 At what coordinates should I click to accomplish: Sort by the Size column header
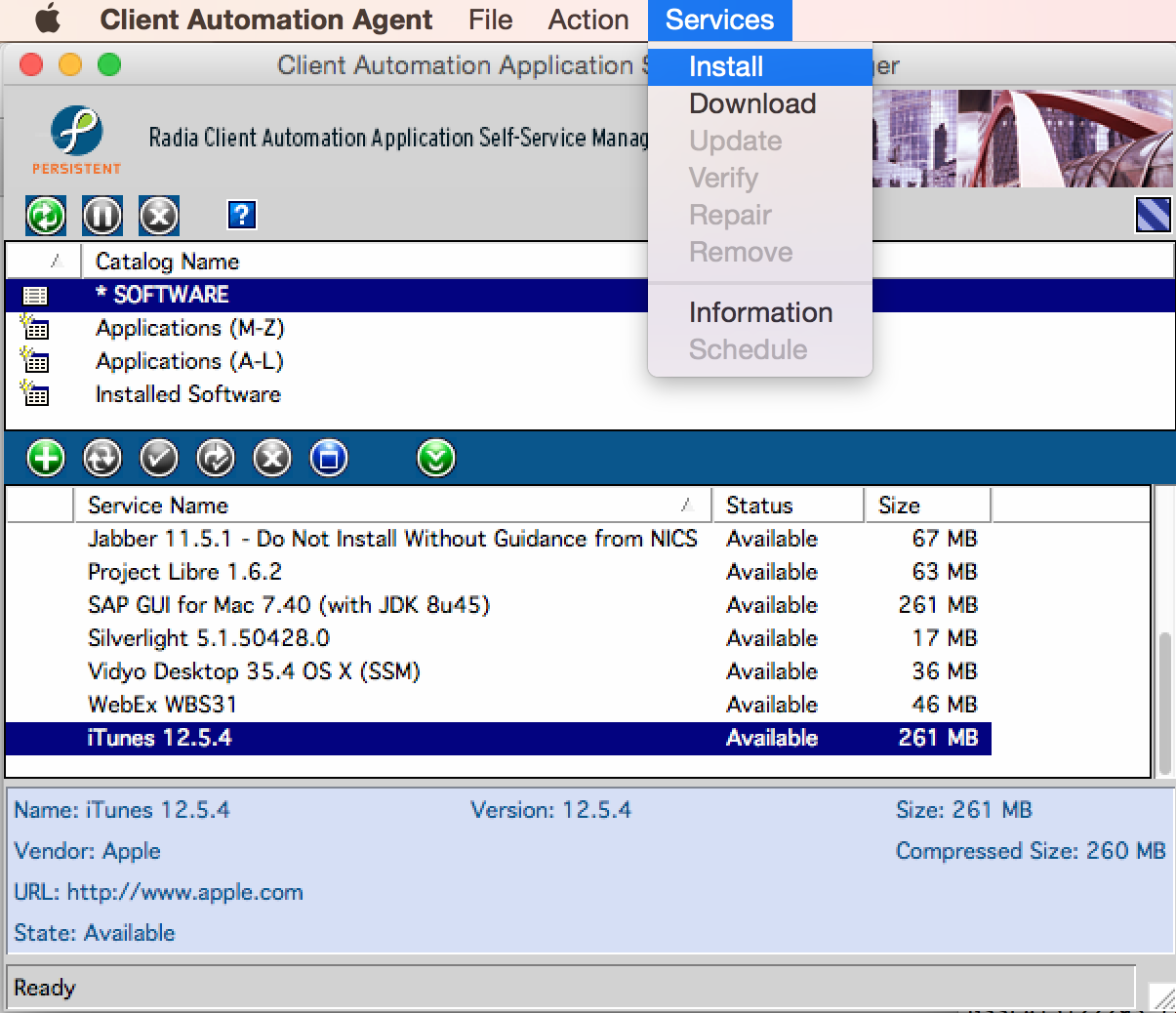click(927, 506)
